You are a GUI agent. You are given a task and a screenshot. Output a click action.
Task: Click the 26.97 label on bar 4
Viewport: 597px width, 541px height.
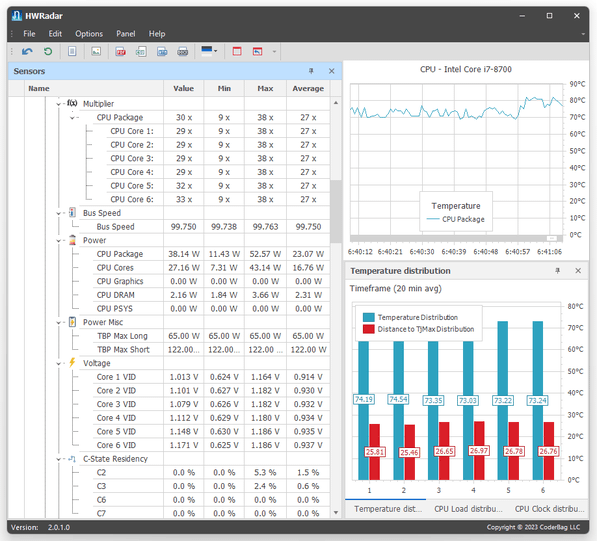coord(479,451)
